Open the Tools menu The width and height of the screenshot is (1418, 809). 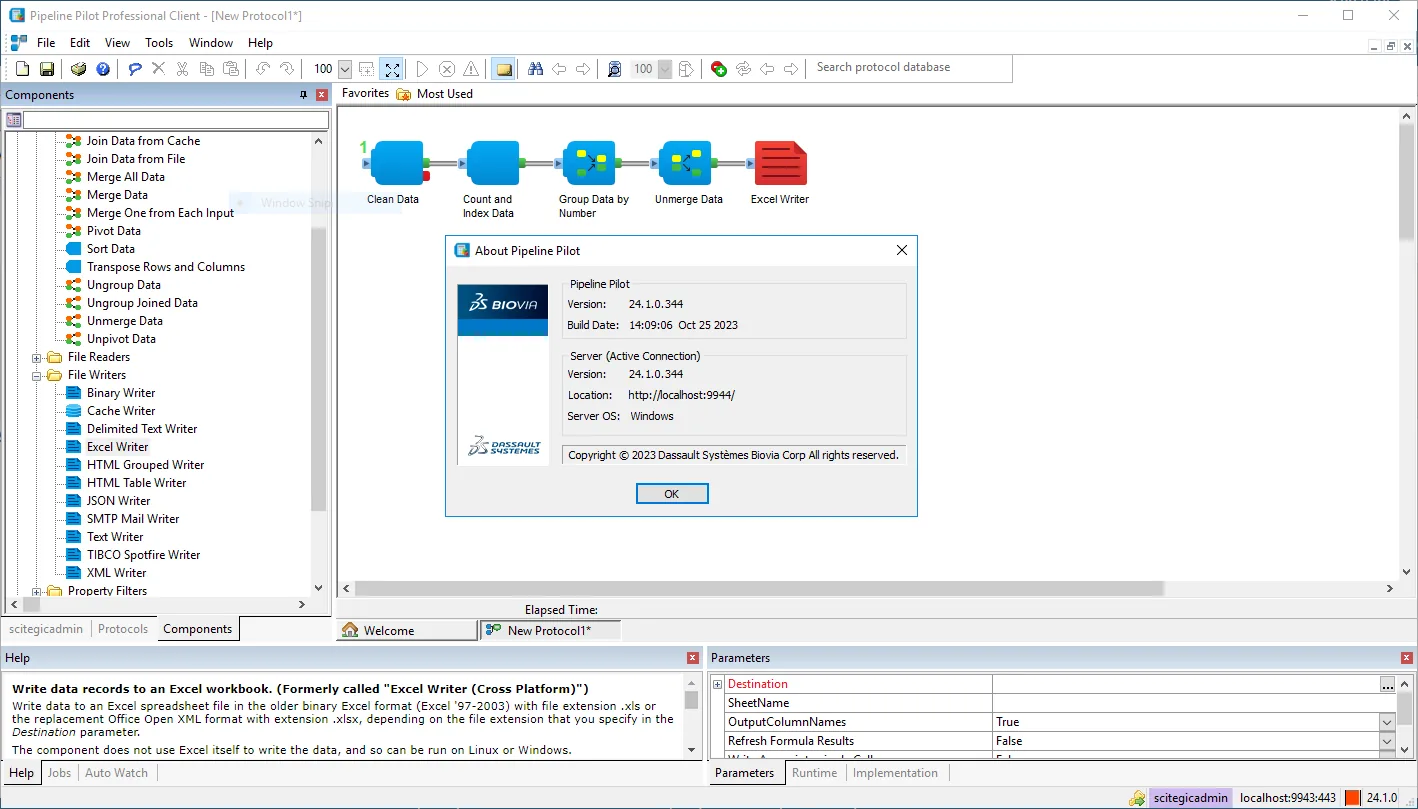[x=159, y=43]
